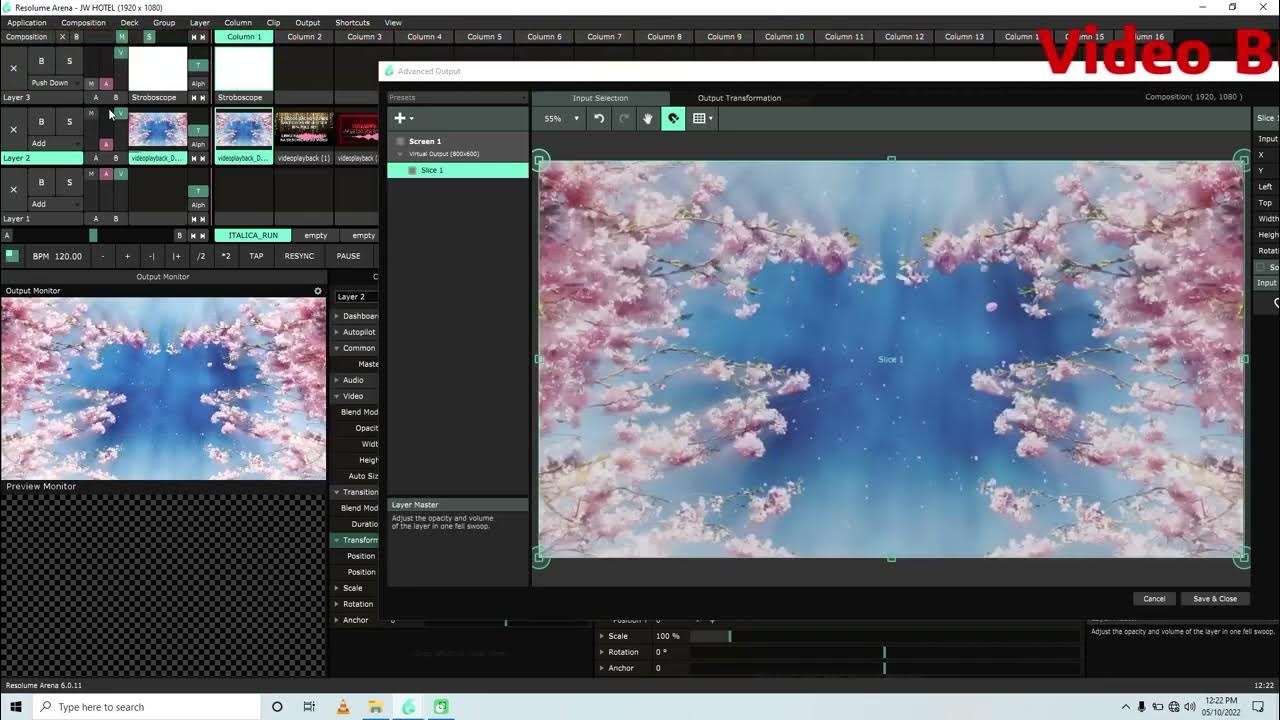Toggle Solo S on Layer 3
Image resolution: width=1280 pixels, height=720 pixels.
(x=69, y=61)
